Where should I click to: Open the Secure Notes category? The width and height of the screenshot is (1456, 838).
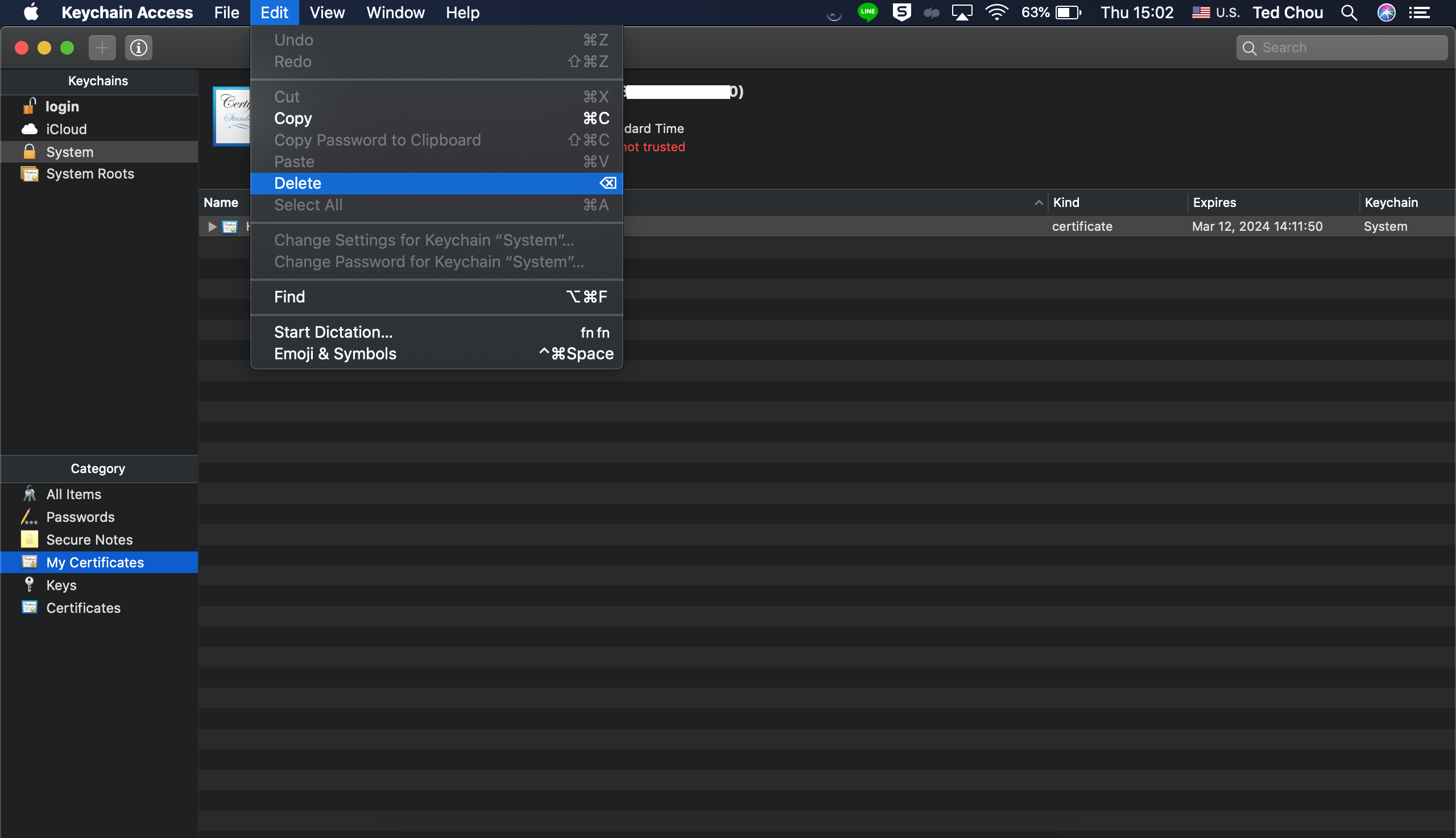89,540
